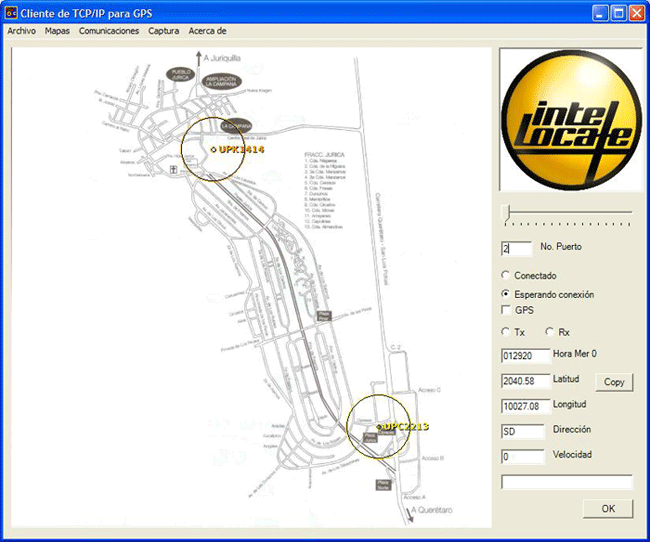This screenshot has height=542, width=650.
Task: Open the Mapas menu
Action: tap(57, 31)
